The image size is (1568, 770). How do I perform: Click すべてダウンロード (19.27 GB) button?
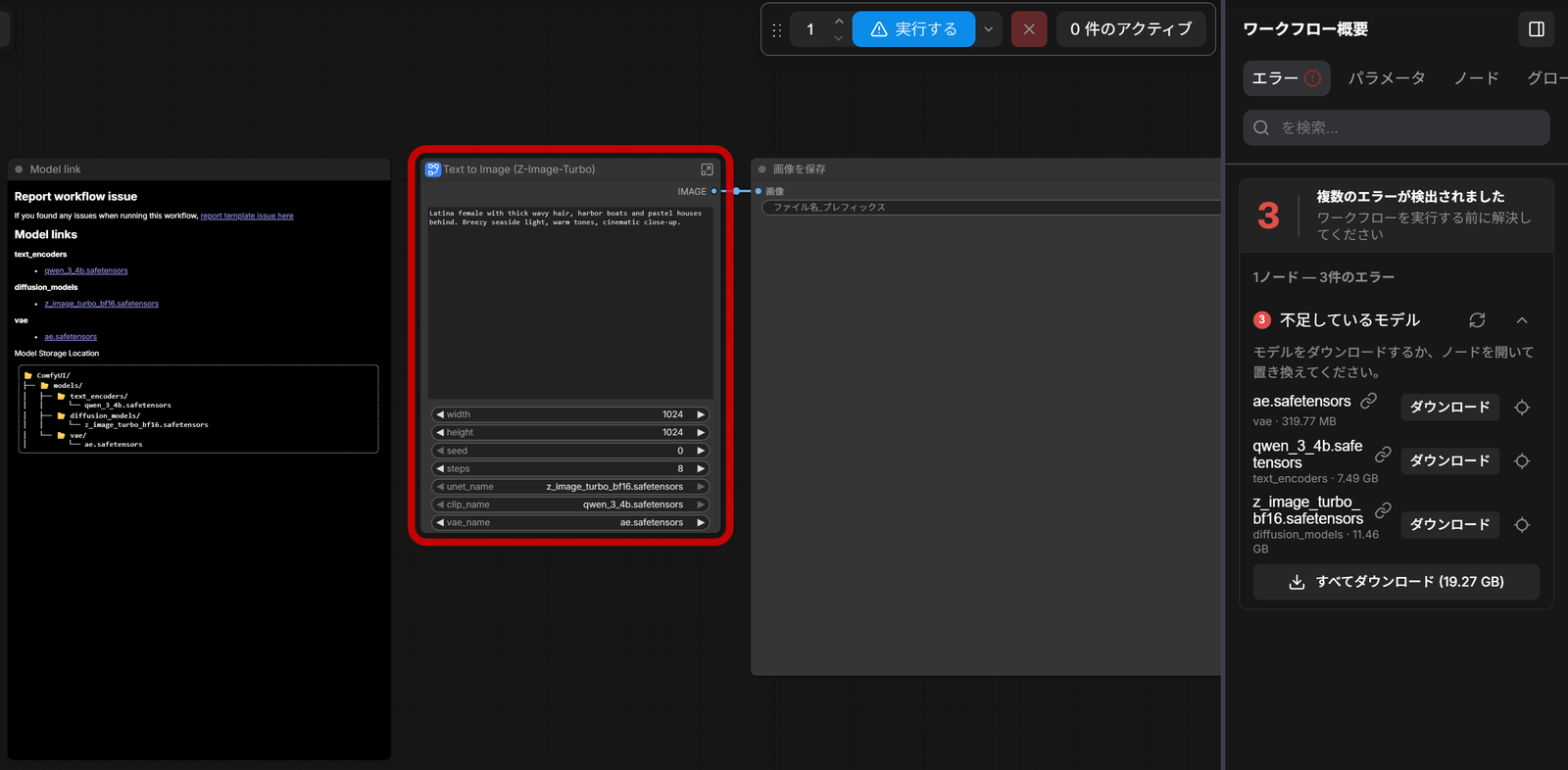click(1396, 582)
